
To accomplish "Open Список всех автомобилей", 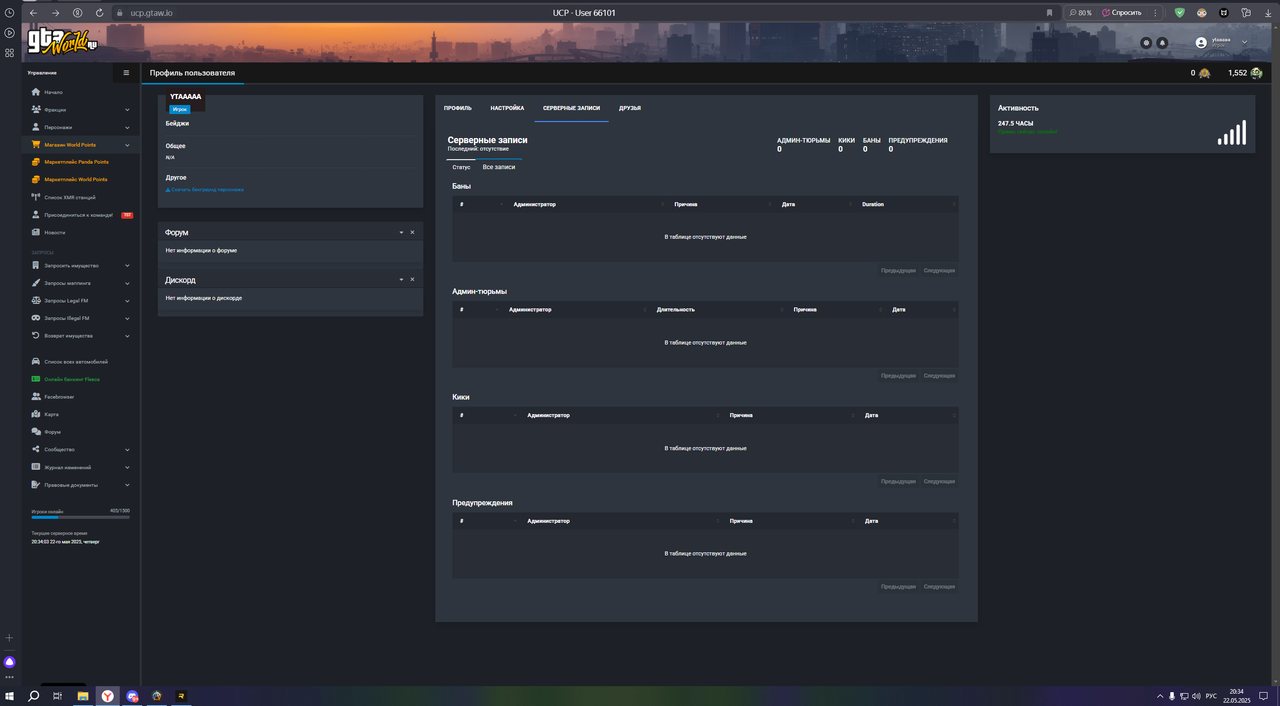I will [x=76, y=362].
